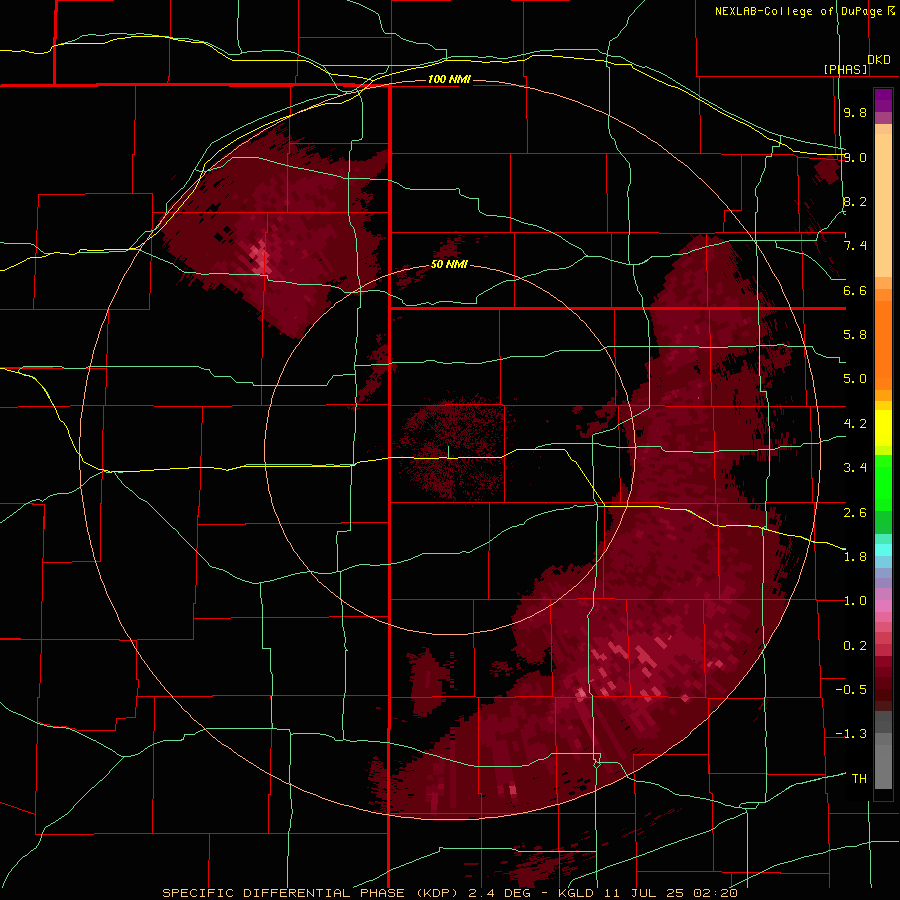
Task: Select the 100 NMI range ring label
Action: 449,79
